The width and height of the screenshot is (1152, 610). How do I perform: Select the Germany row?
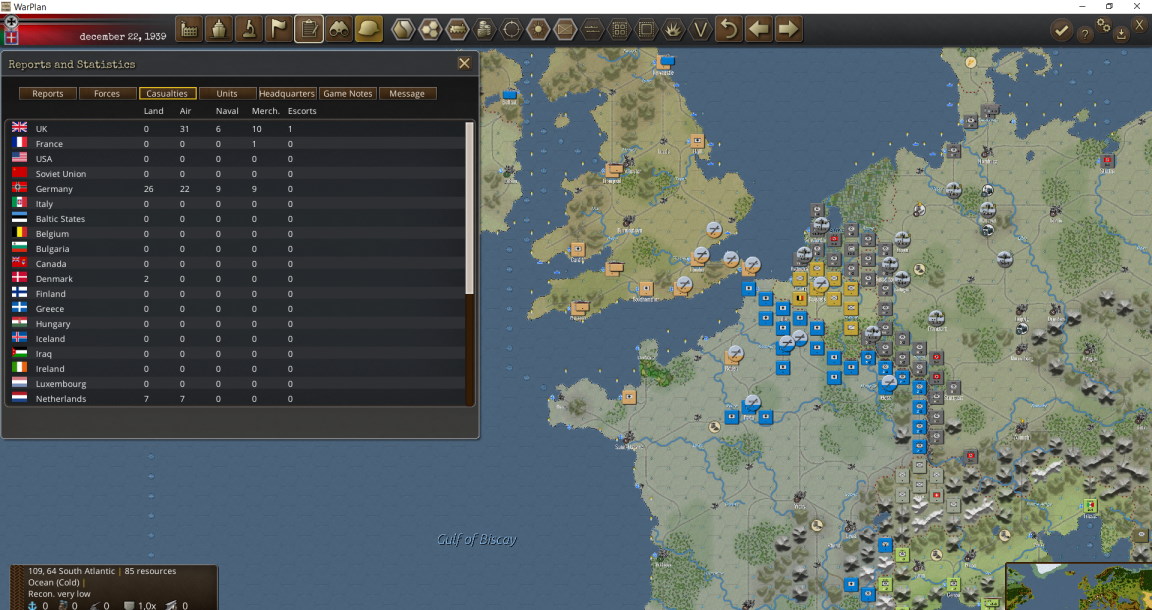pos(235,189)
